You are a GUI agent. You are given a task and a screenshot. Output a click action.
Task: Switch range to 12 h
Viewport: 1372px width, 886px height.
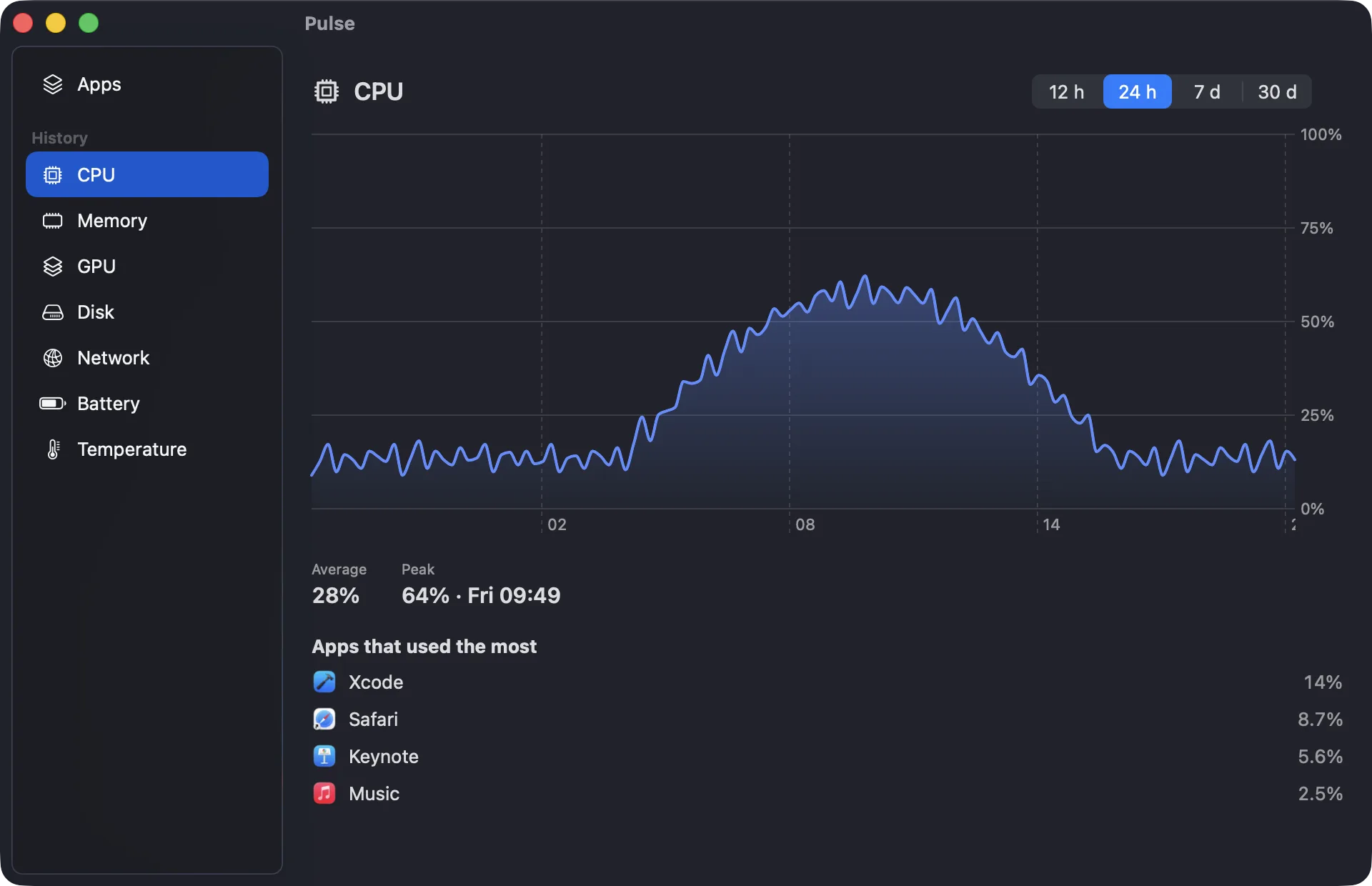(1067, 91)
